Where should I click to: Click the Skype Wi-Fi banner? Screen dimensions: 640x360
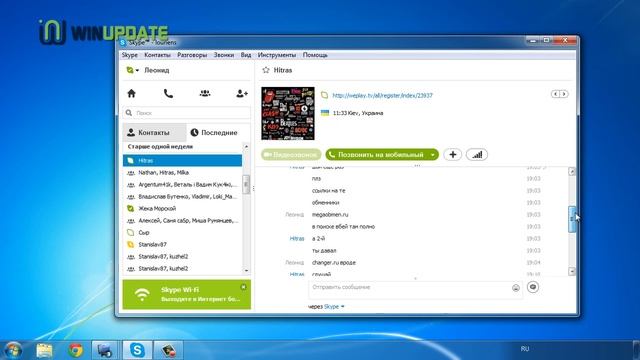(x=187, y=294)
